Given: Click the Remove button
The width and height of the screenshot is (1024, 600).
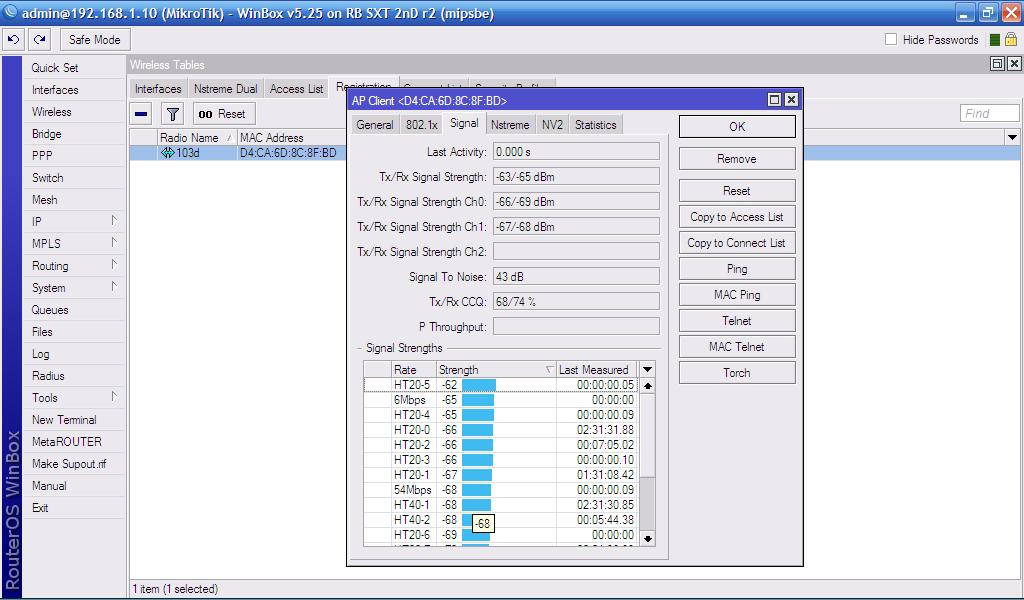Looking at the screenshot, I should [737, 159].
